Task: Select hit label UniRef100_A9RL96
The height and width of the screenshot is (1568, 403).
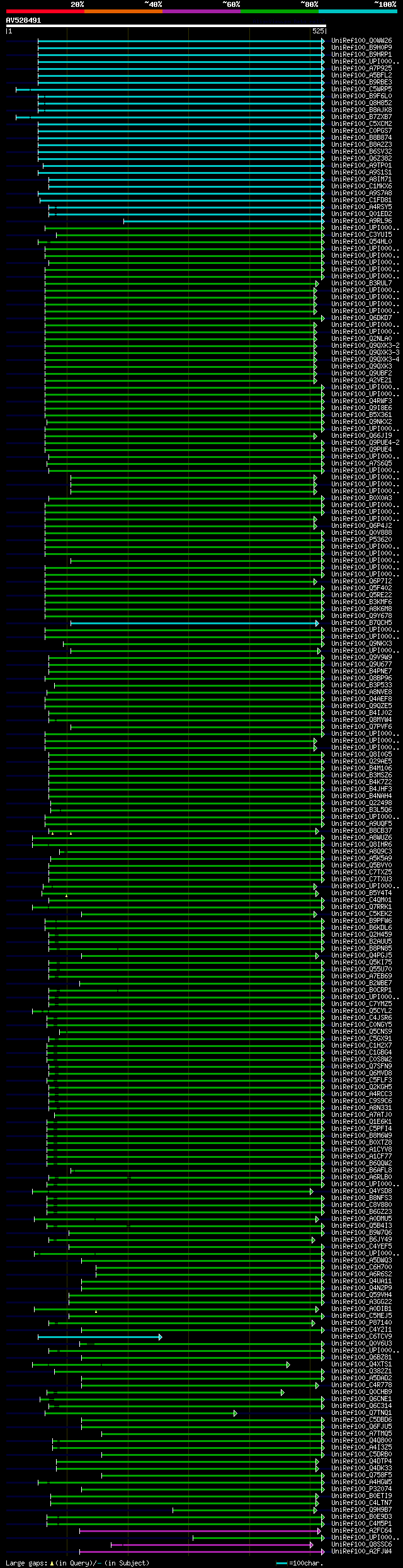Action: (x=361, y=221)
